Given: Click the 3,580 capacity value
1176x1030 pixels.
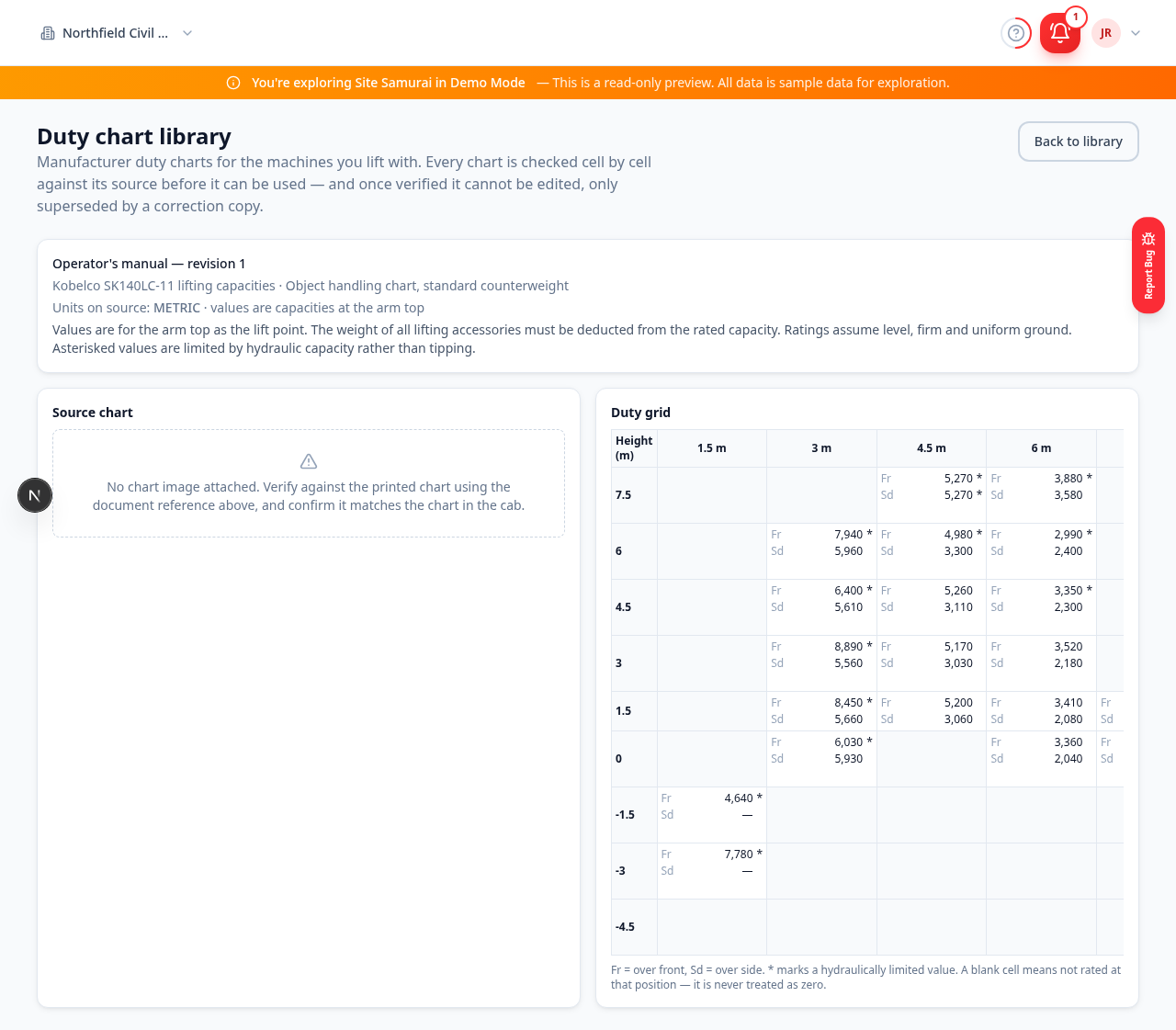Looking at the screenshot, I should (1069, 495).
